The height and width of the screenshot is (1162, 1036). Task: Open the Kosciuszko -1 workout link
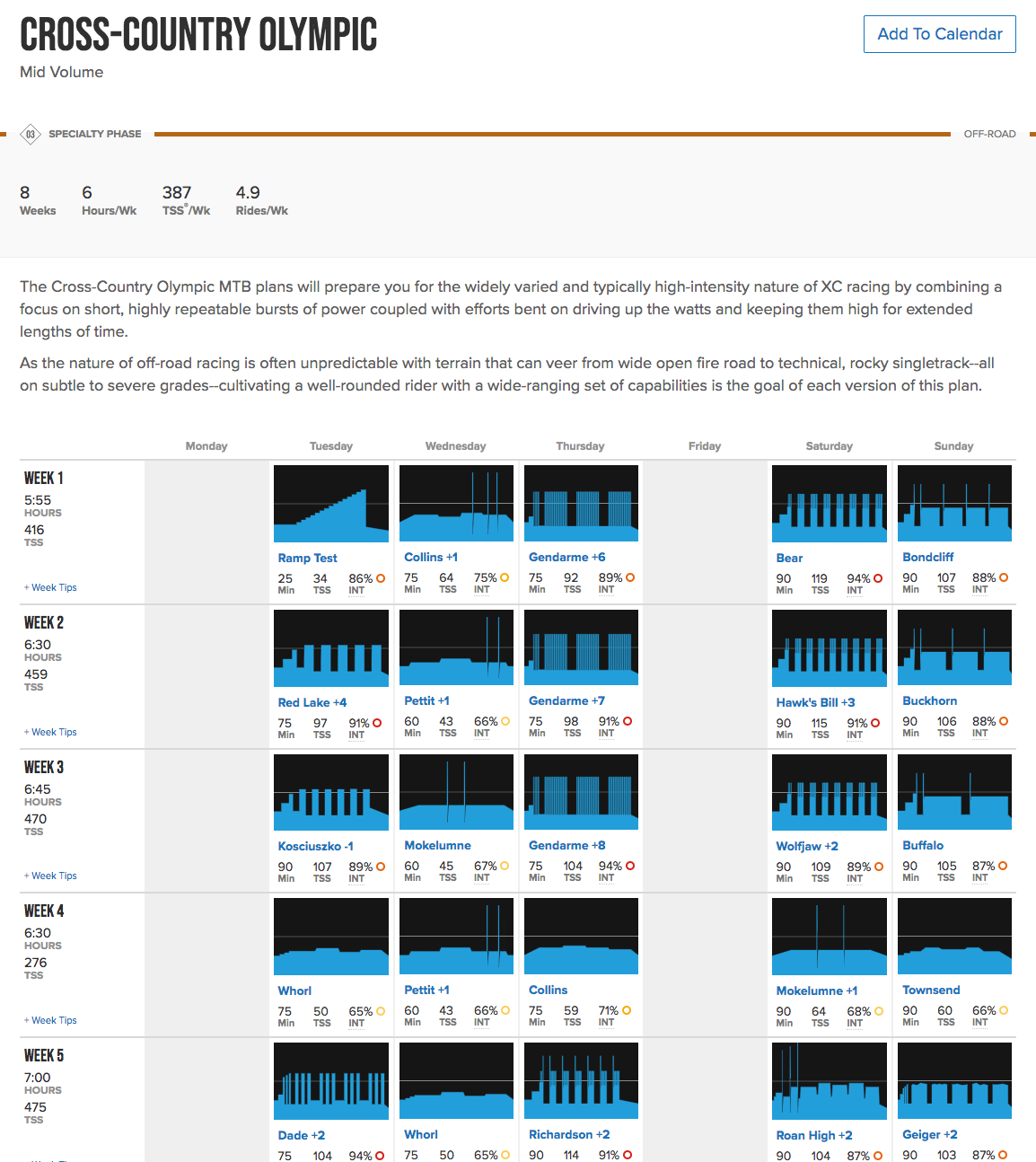pyautogui.click(x=315, y=846)
